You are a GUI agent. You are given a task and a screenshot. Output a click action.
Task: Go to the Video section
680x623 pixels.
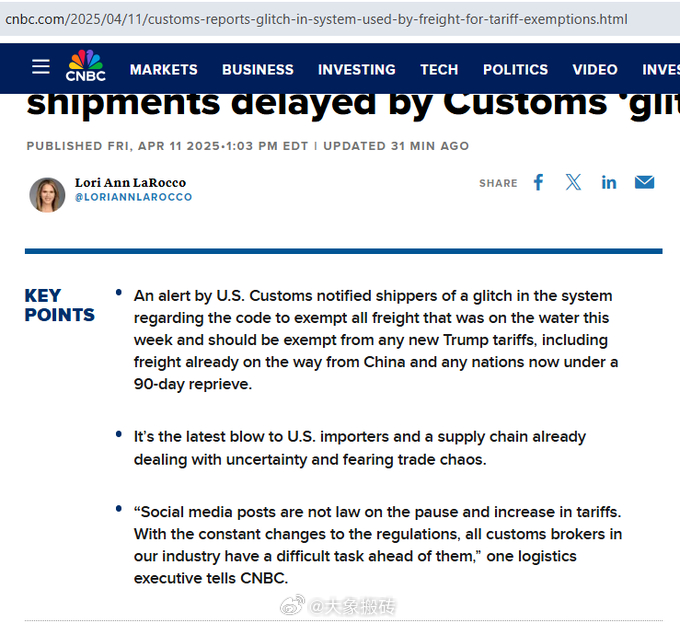point(595,70)
